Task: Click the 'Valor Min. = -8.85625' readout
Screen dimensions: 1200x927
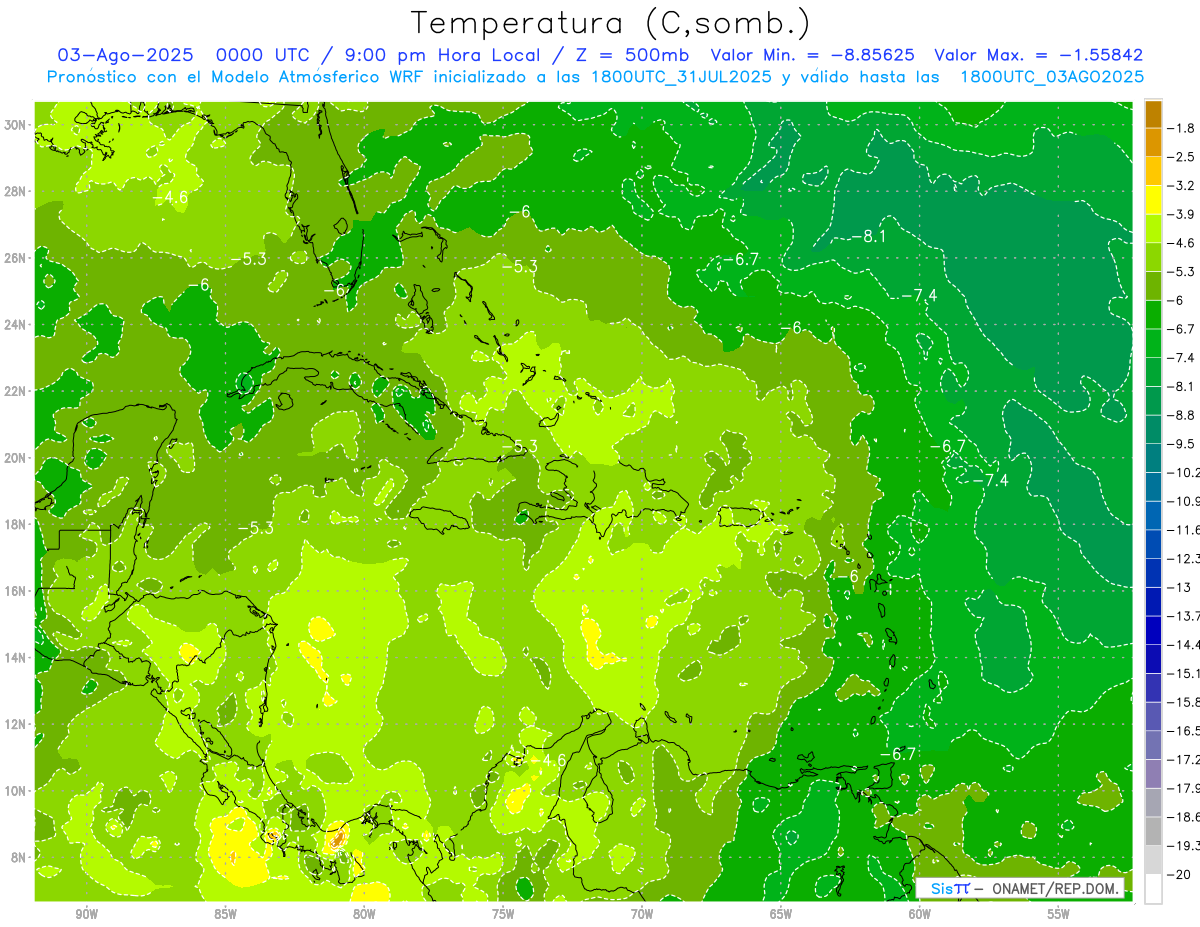Action: (x=812, y=55)
